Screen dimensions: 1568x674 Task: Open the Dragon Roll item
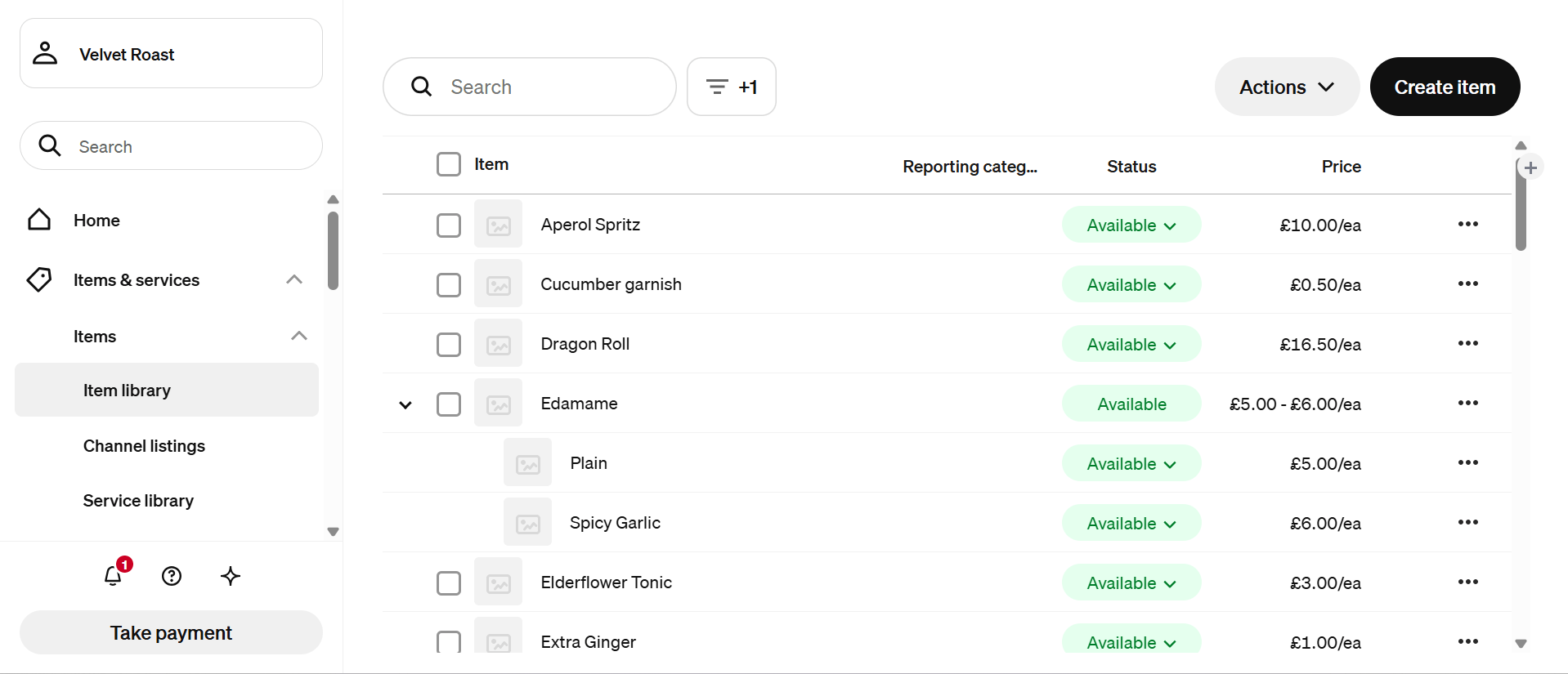click(x=585, y=344)
